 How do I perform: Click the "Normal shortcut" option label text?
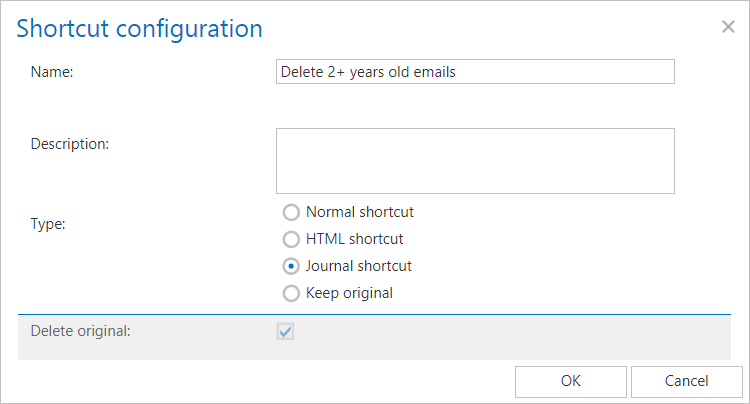click(x=359, y=212)
